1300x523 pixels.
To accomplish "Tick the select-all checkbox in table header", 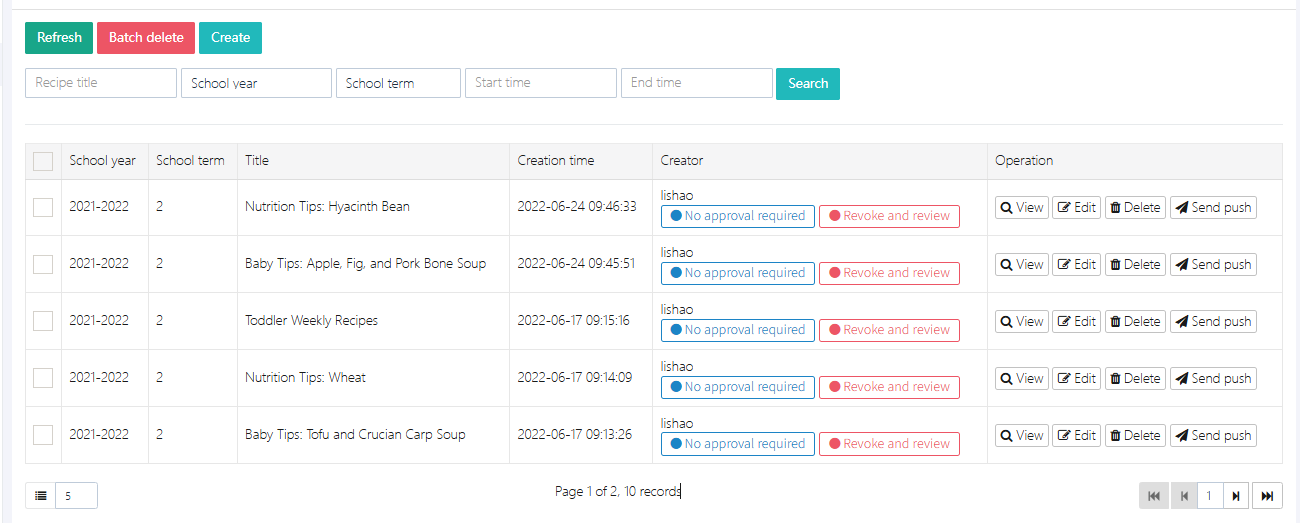I will (43, 161).
